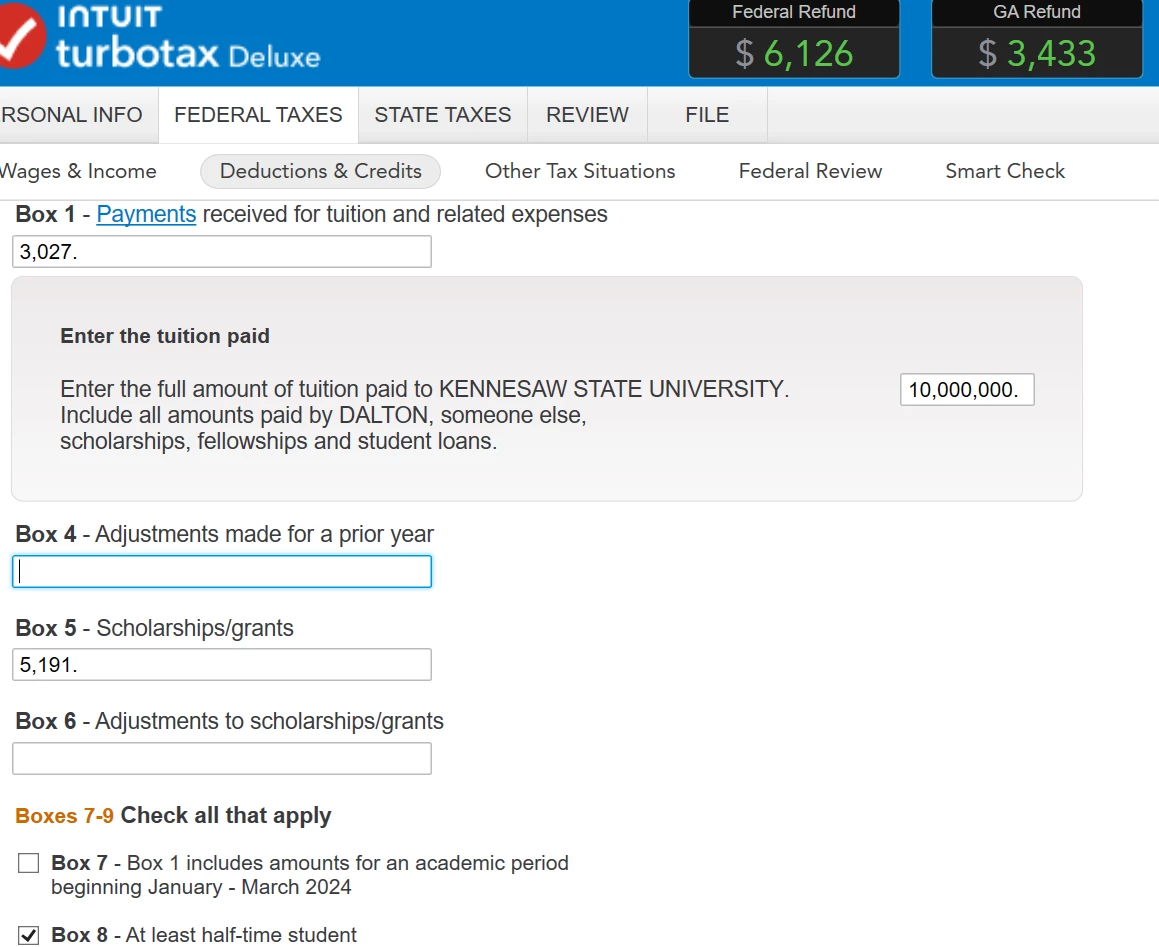The width and height of the screenshot is (1159, 947).
Task: Focus Box 4 prior year adjustments field
Action: click(222, 571)
